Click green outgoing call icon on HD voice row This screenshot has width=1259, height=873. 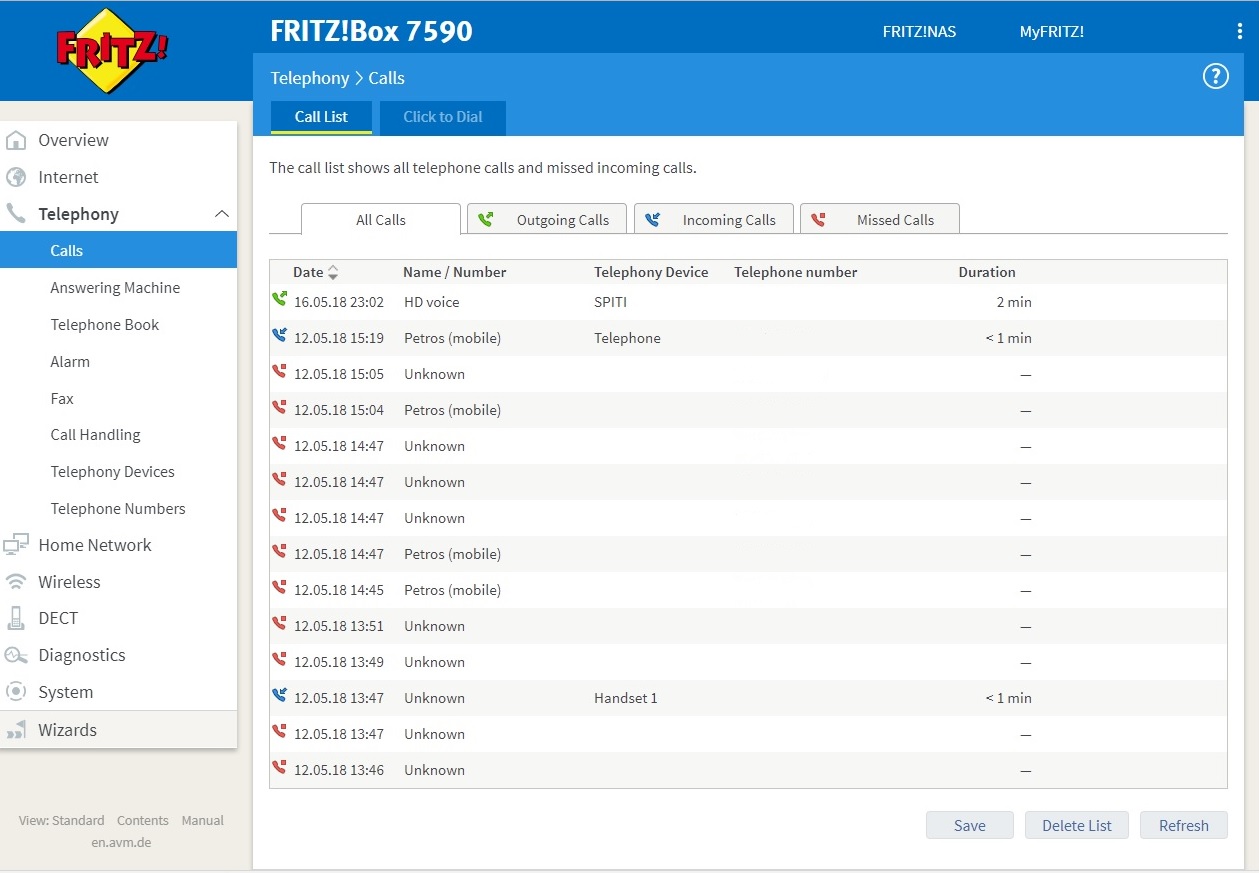279,299
